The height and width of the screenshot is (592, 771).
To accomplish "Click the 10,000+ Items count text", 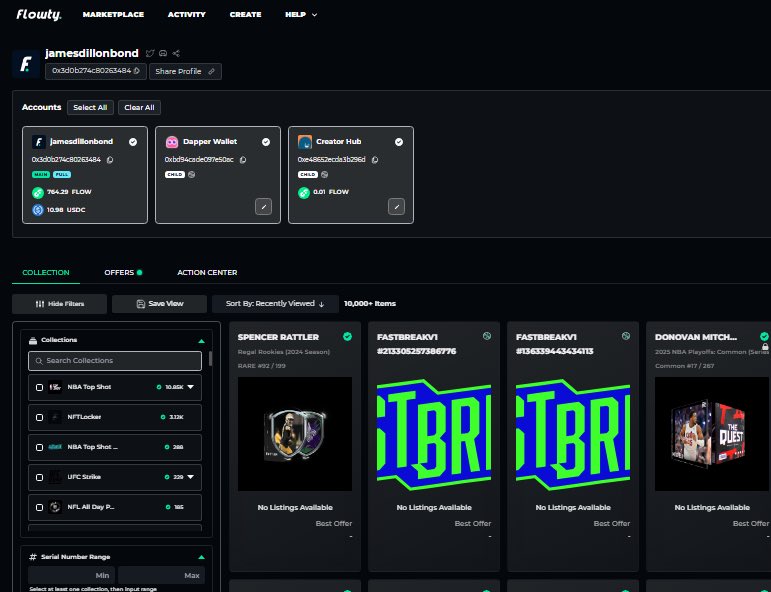I will (370, 304).
